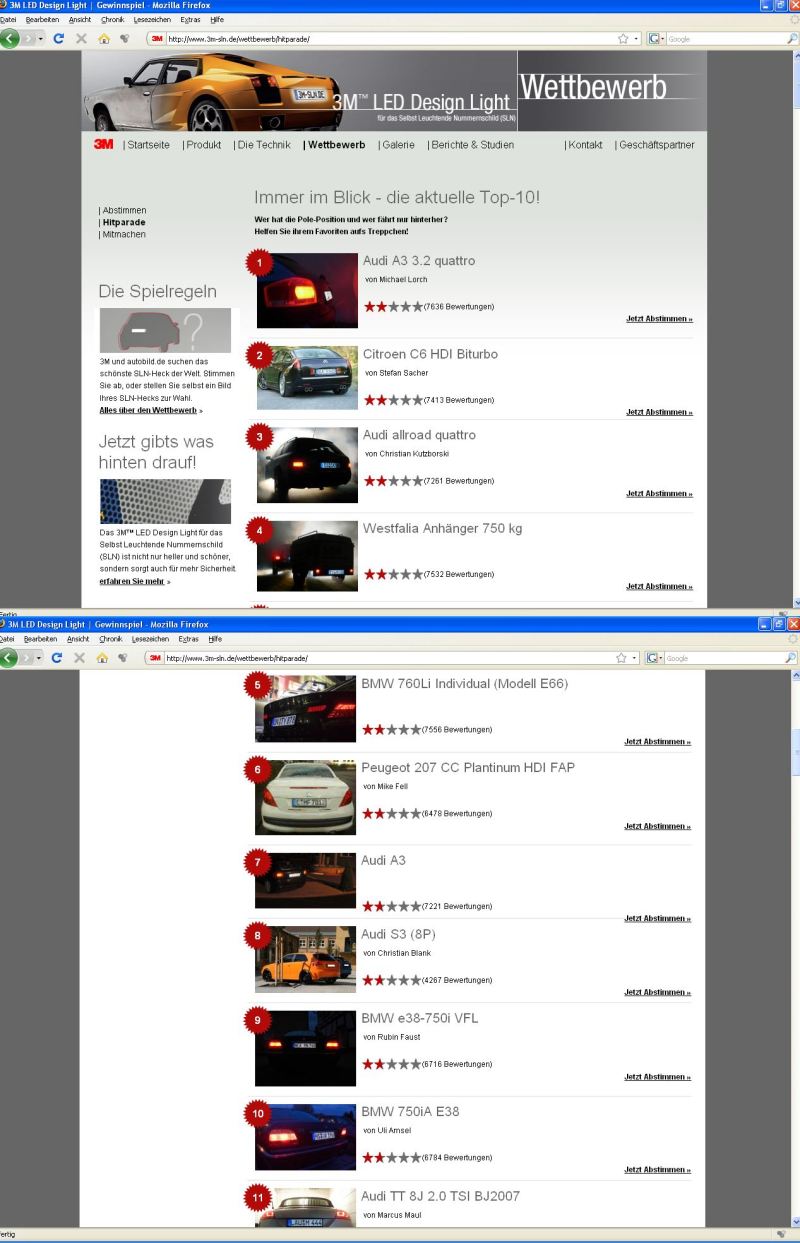
Task: Open the history dropdown arrow in the Top-10 window
Action: pos(39,39)
